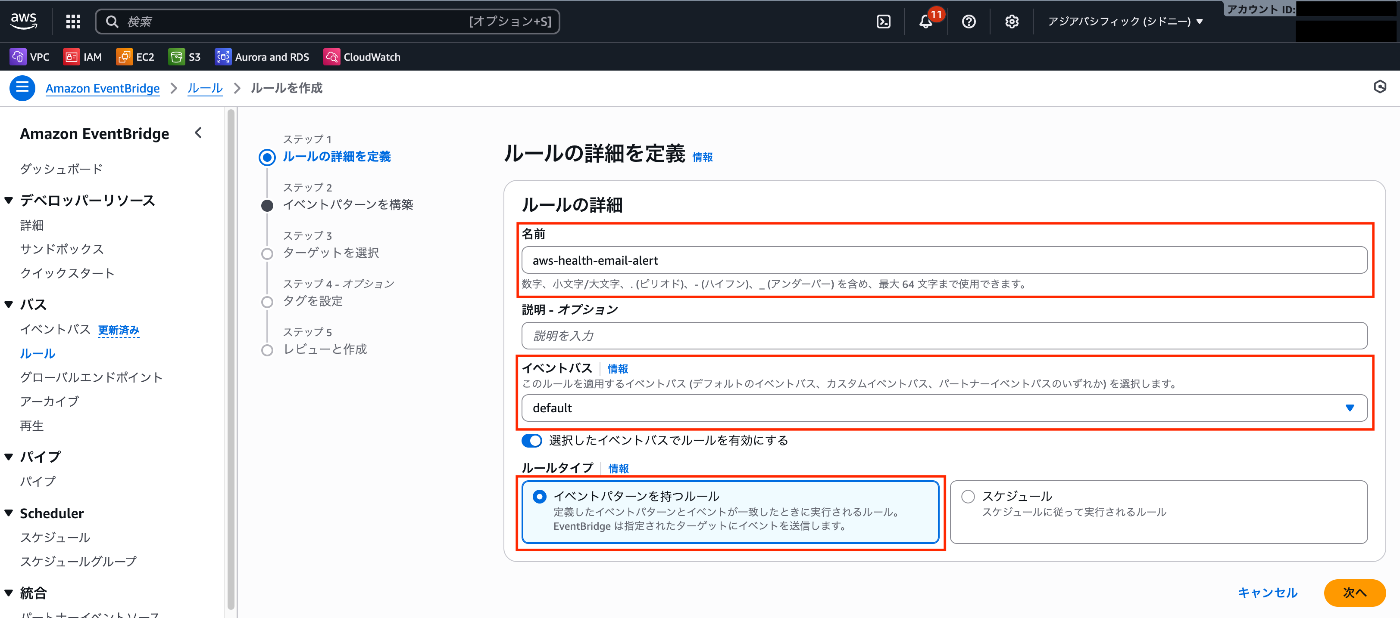This screenshot has width=1400, height=618.
Task: Follow the ルール breadcrumb link
Action: click(x=205, y=88)
